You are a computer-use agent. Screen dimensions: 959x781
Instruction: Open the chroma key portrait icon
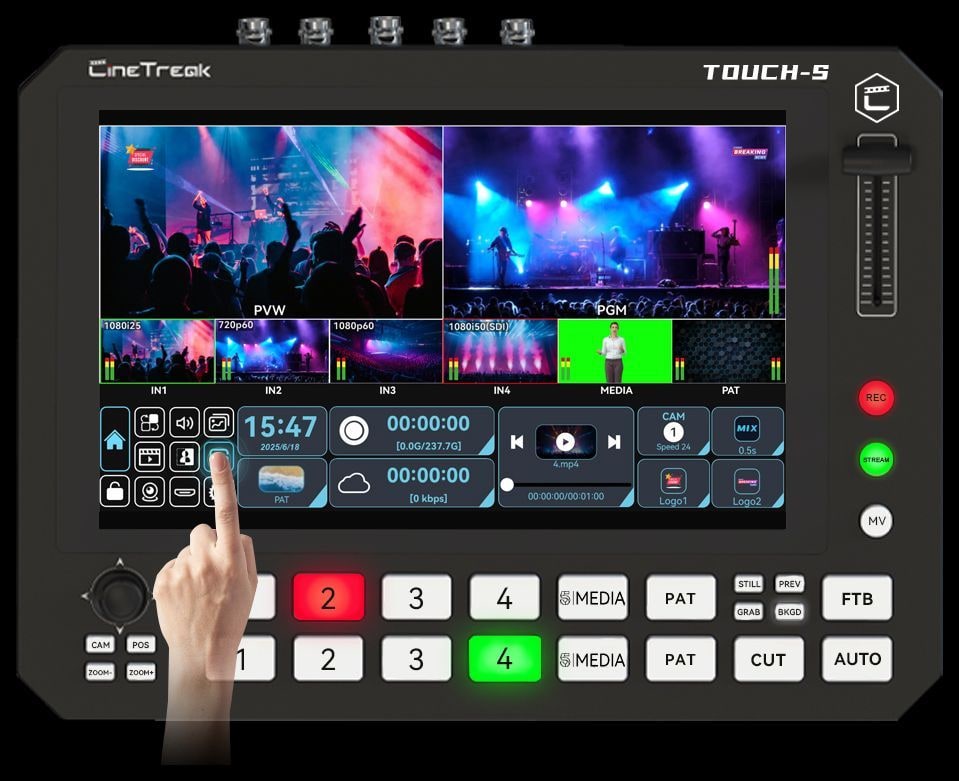[184, 456]
